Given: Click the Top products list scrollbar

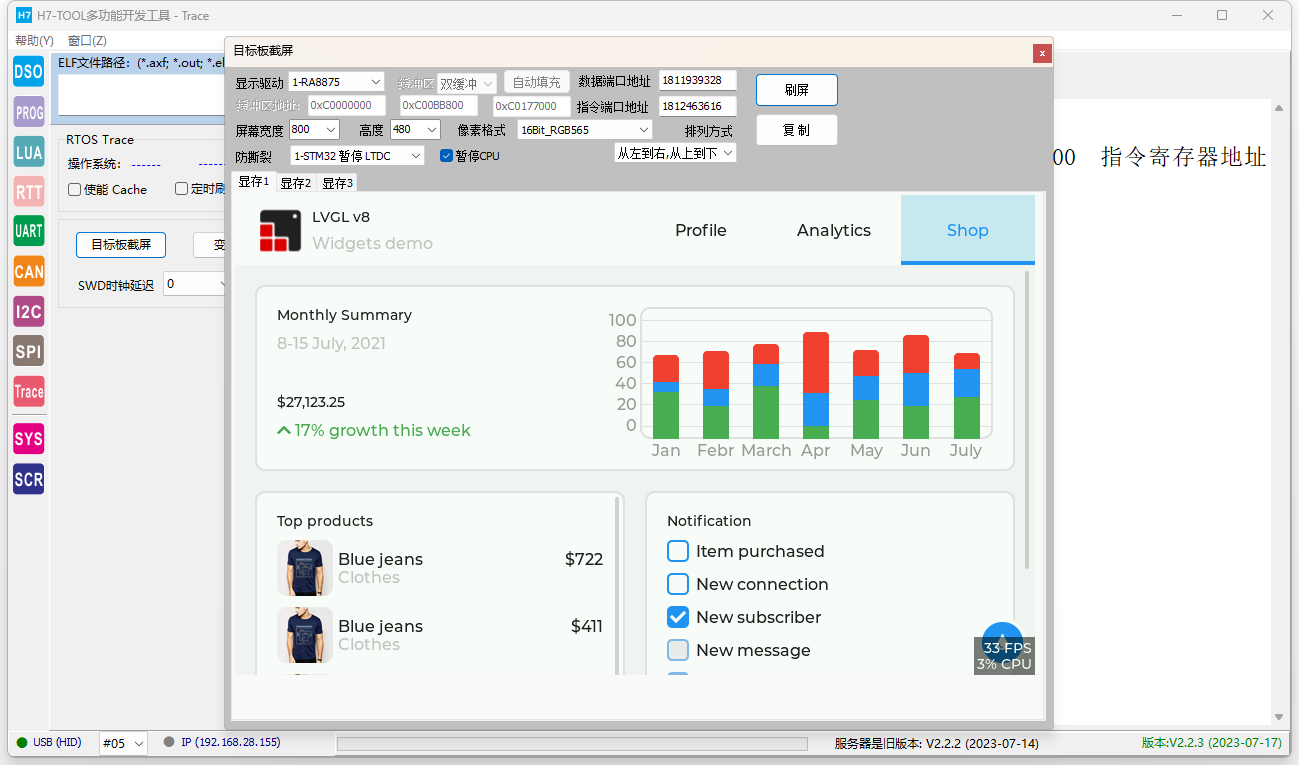Looking at the screenshot, I should pyautogui.click(x=617, y=585).
